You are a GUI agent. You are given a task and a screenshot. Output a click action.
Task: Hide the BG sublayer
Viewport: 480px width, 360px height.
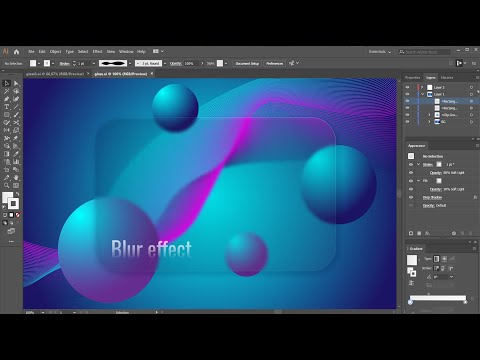(x=407, y=122)
